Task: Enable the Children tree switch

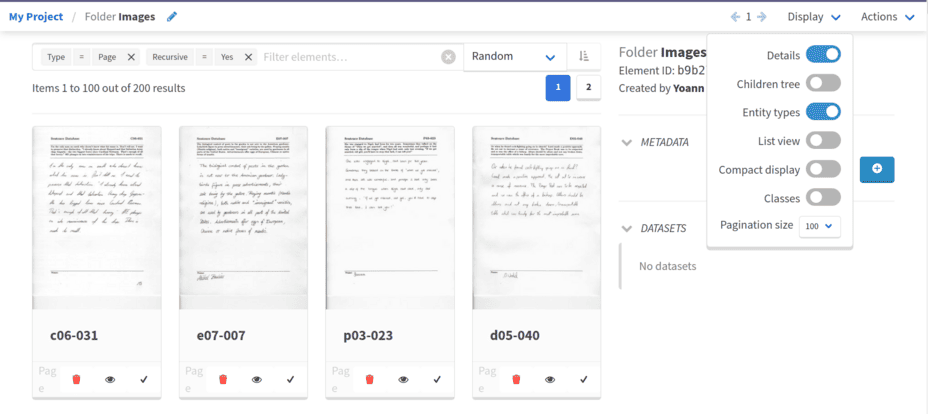Action: [823, 83]
